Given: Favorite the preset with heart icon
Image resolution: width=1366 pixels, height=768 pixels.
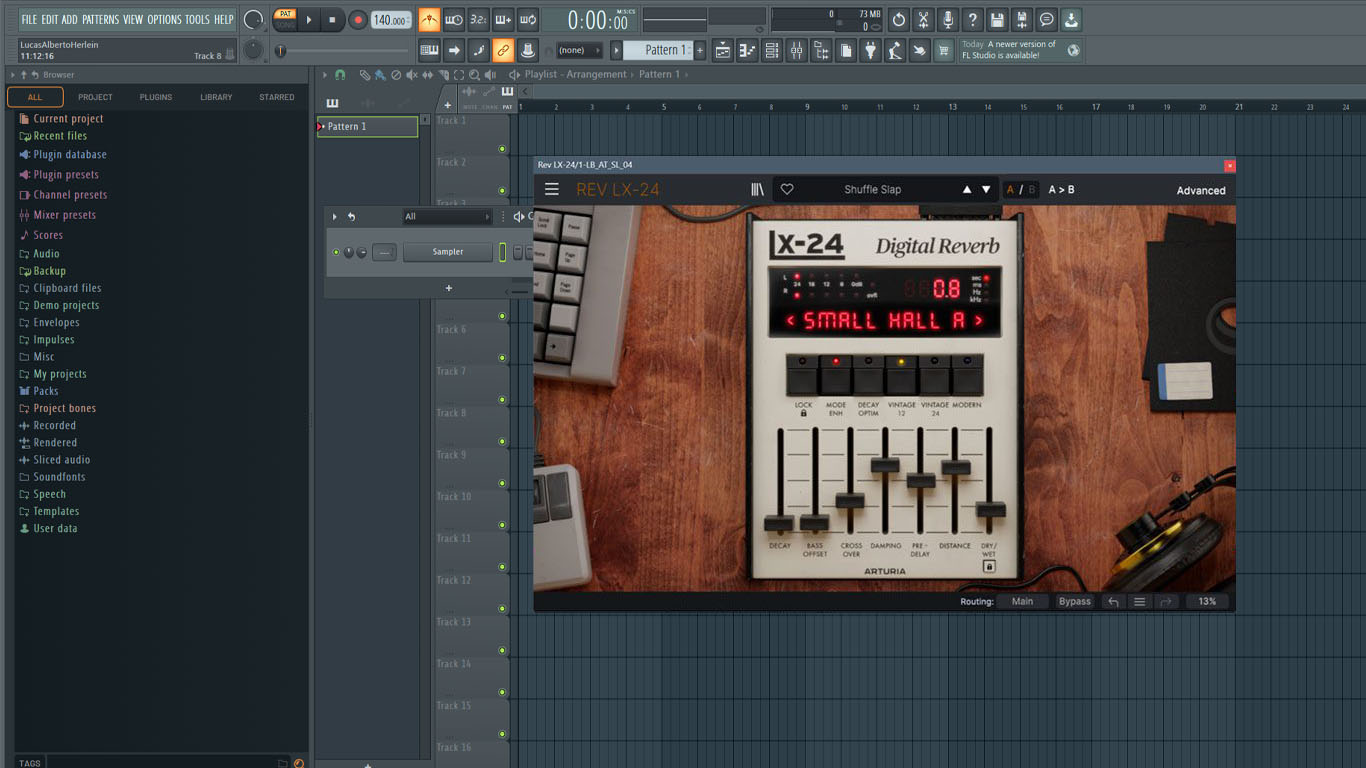Looking at the screenshot, I should coord(787,189).
